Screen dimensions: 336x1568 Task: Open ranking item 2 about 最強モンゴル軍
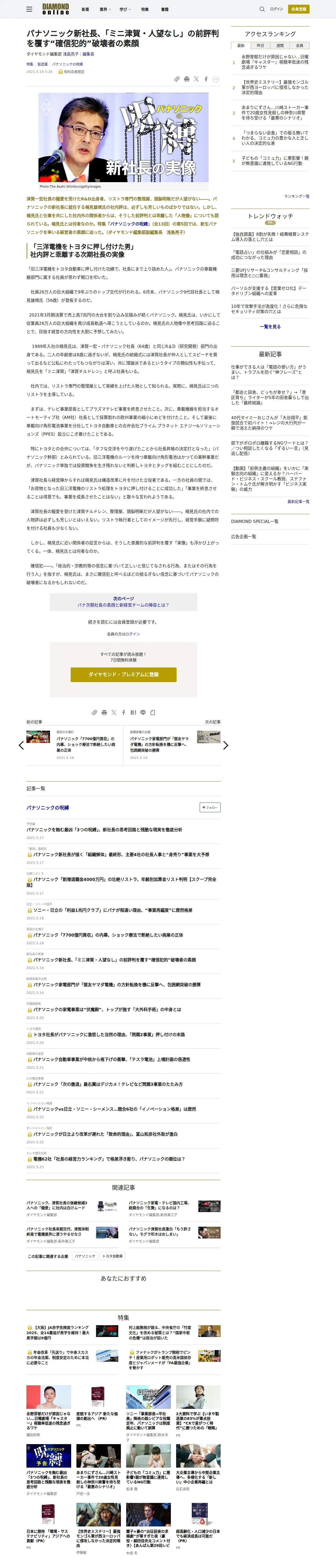tap(275, 87)
